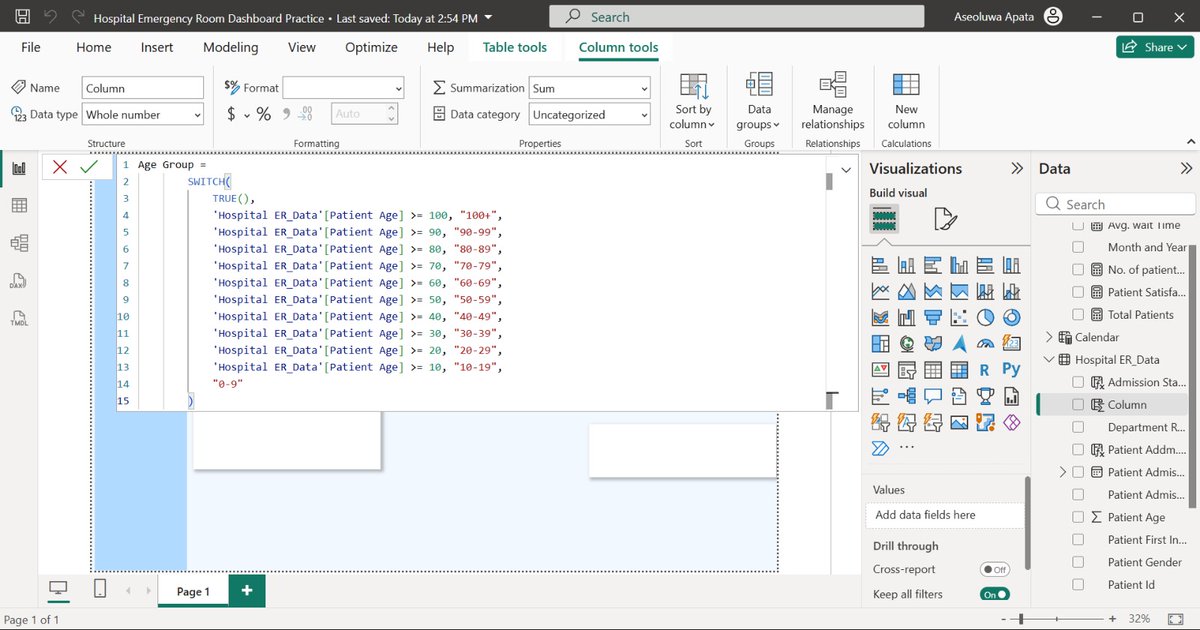Screen dimensions: 1200x630
Task: Open the Modeling ribbon tab
Action: tap(231, 47)
